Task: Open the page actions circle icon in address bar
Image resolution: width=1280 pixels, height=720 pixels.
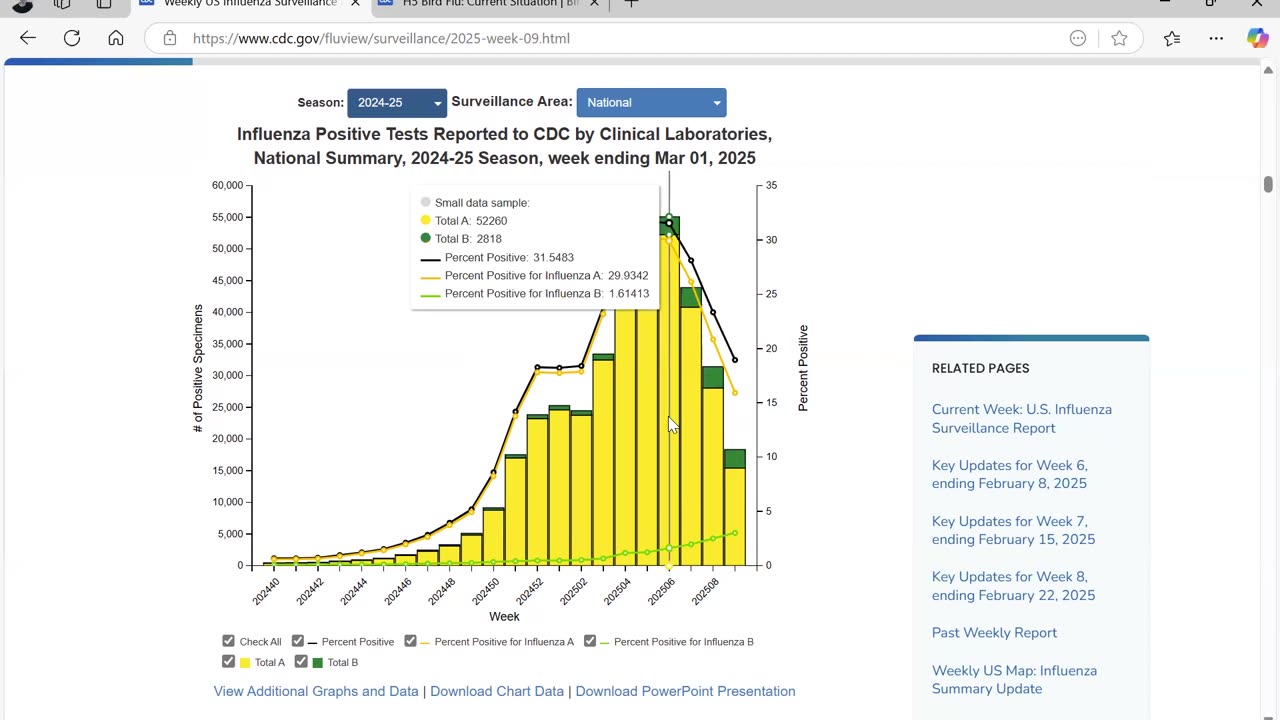Action: (1078, 38)
